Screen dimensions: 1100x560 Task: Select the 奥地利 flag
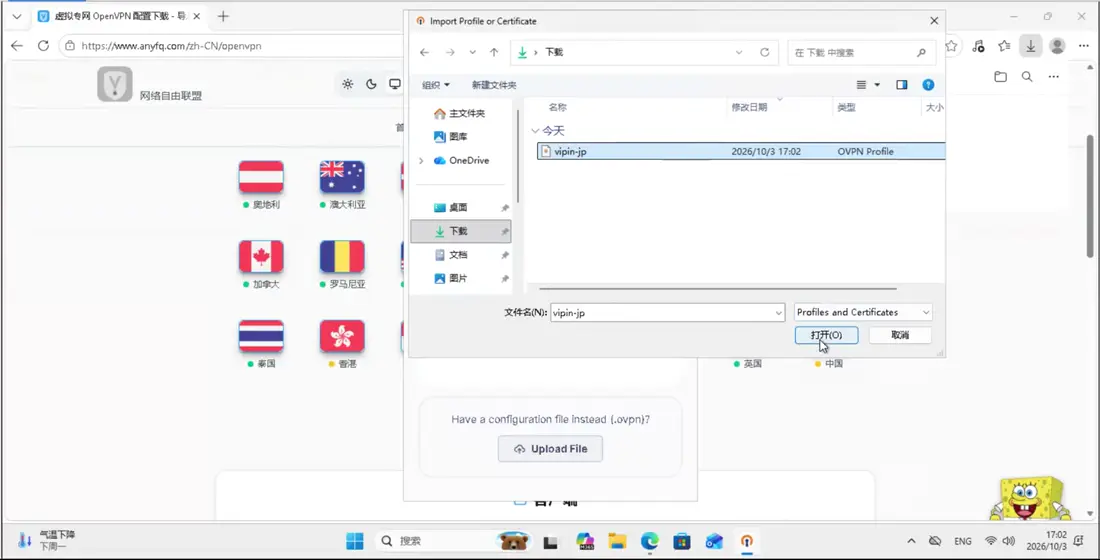click(261, 177)
